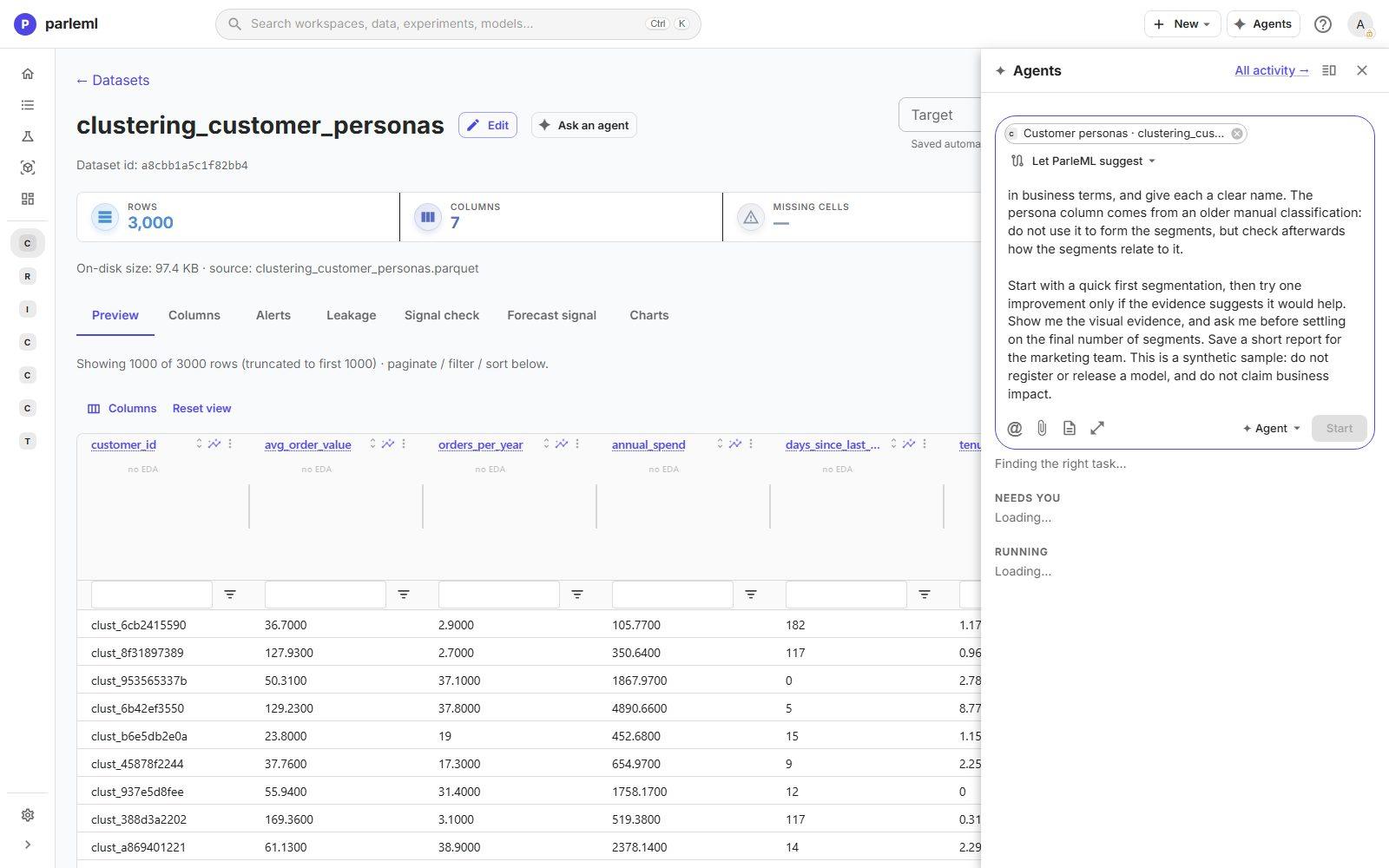
Task: Open filter options for annual_spend column
Action: (x=751, y=595)
